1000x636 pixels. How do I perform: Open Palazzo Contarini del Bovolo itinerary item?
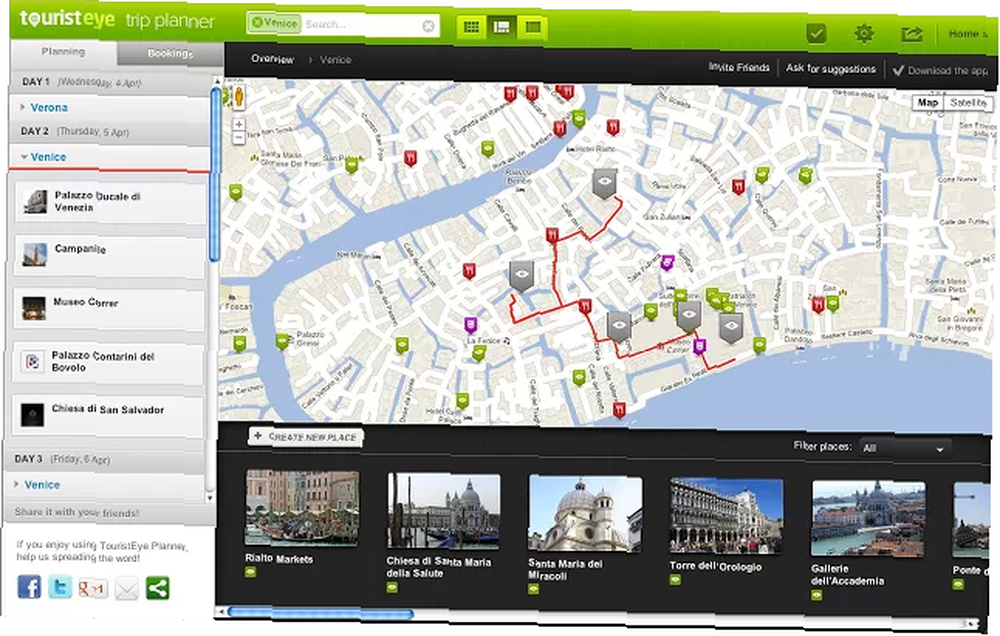(108, 362)
